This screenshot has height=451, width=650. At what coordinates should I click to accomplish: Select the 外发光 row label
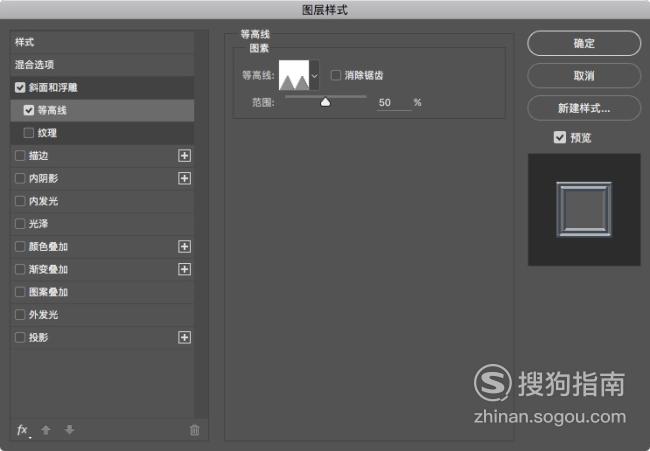point(43,315)
